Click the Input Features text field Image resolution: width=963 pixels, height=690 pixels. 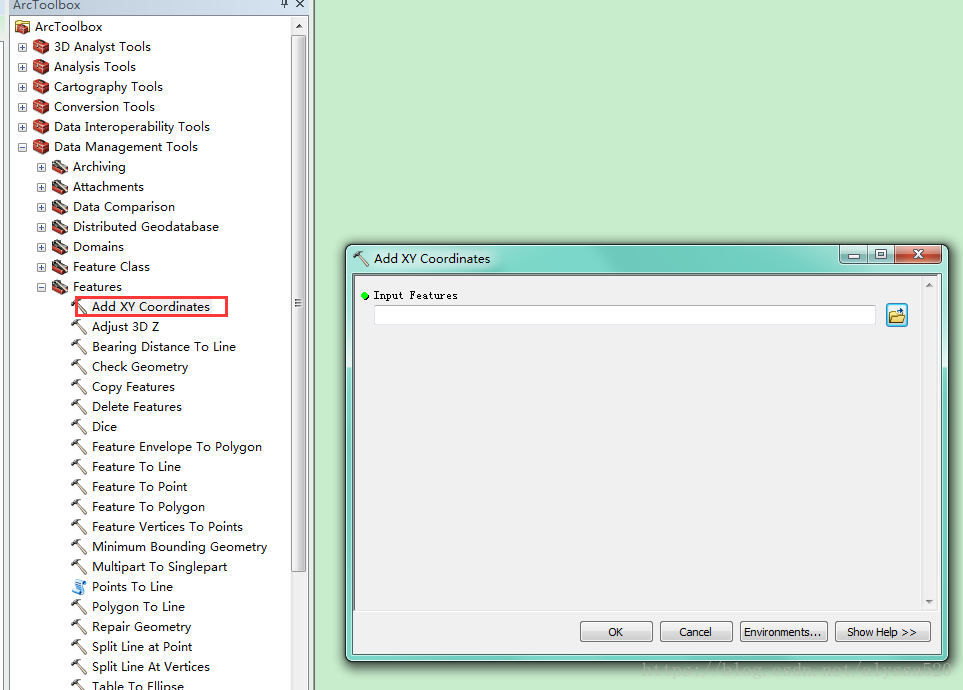coord(625,315)
